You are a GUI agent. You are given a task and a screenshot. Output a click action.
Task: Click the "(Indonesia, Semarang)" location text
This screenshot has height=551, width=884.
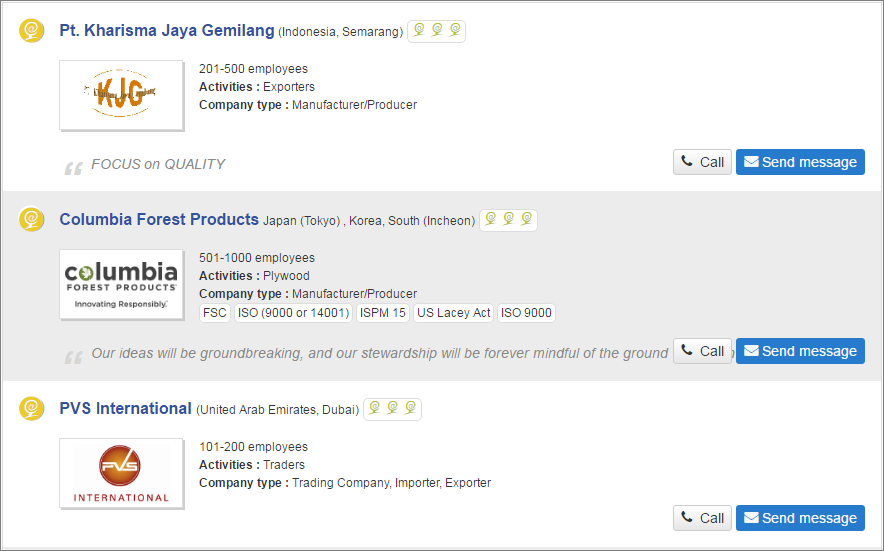click(x=341, y=32)
